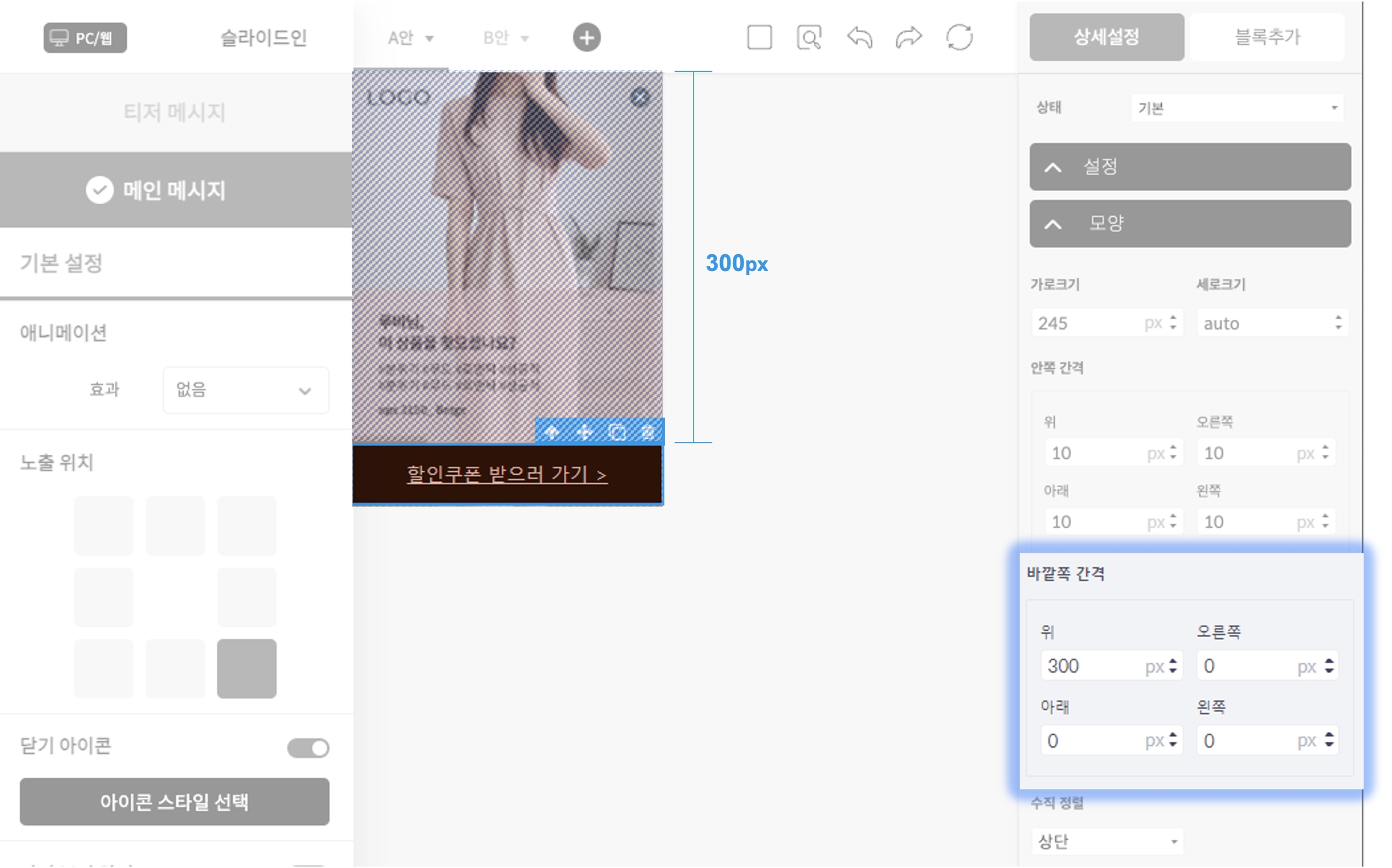1392x868 pixels.
Task: Click the undo arrow icon
Action: click(x=859, y=37)
